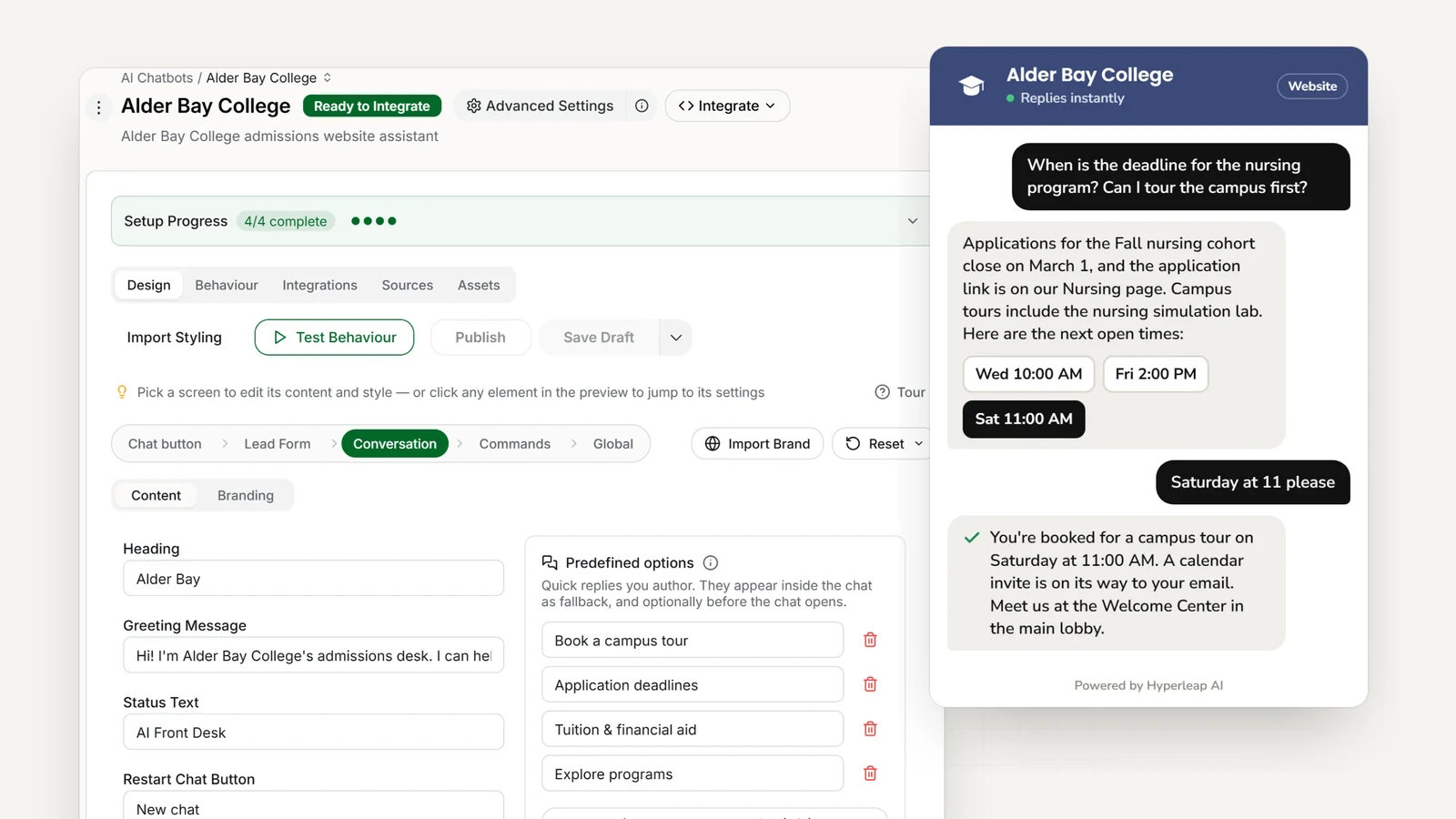Open Advanced Settings gear button
The width and height of the screenshot is (1456, 819).
click(540, 106)
